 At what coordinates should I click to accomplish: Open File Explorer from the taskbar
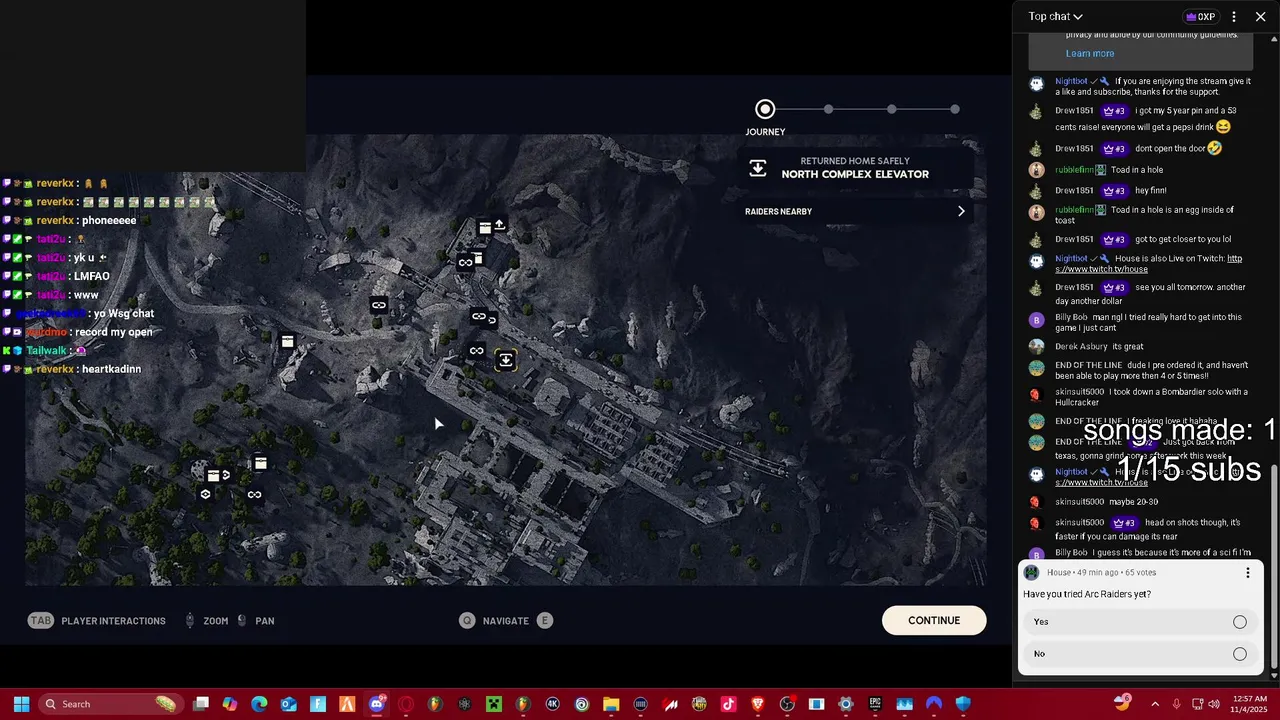(x=611, y=704)
